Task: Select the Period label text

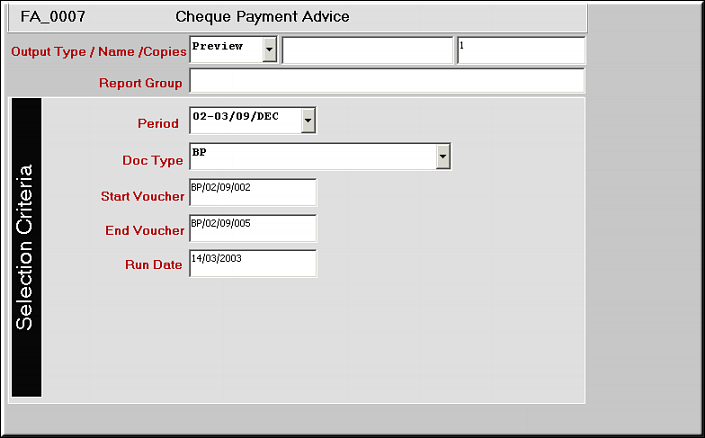Action: pyautogui.click(x=157, y=124)
